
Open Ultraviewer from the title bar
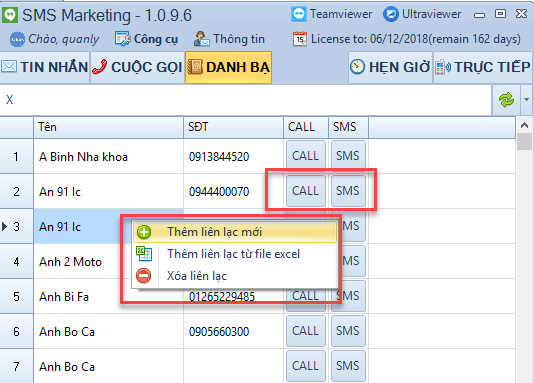(x=422, y=14)
